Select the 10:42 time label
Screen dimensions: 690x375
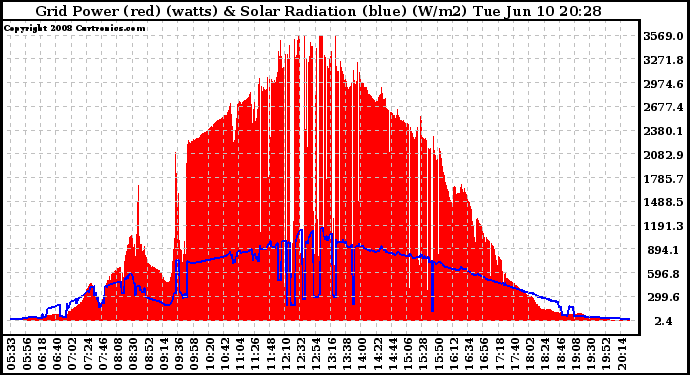(x=224, y=354)
